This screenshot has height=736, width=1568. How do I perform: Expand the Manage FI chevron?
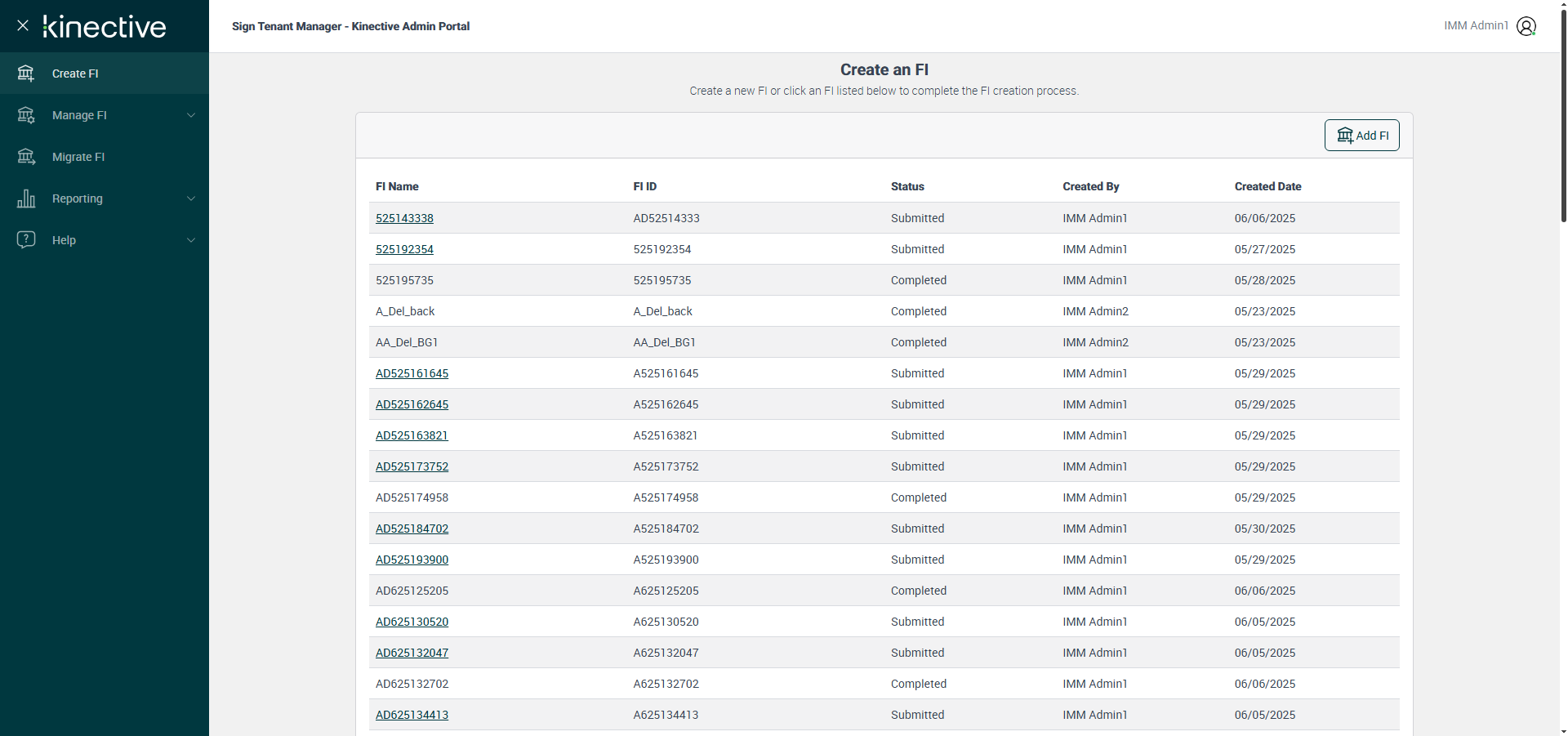[x=191, y=115]
